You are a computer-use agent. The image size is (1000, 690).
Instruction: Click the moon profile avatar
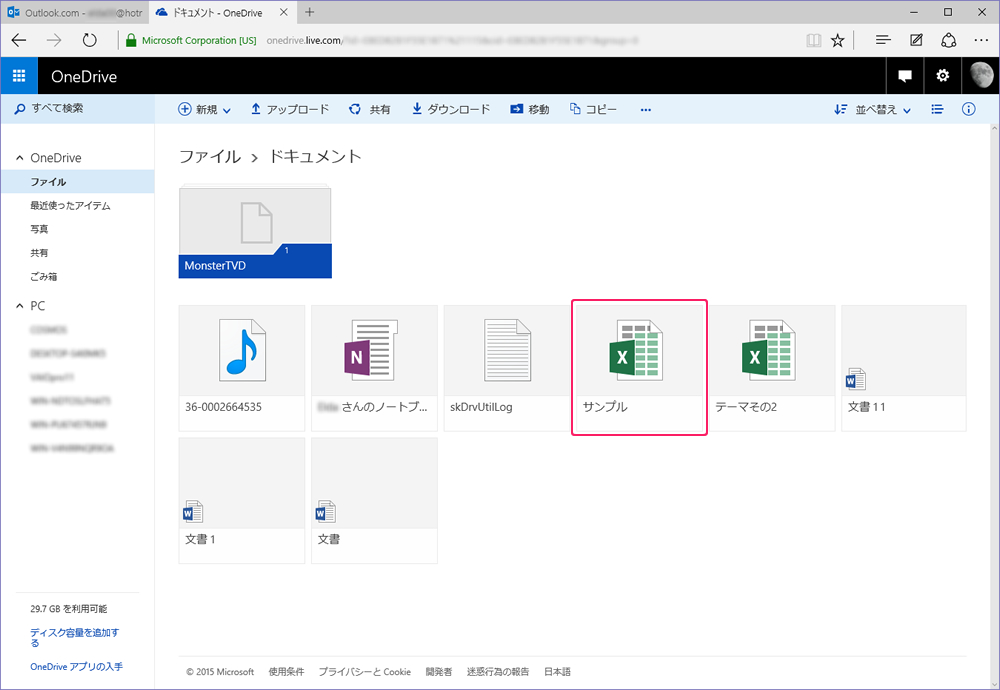click(981, 75)
